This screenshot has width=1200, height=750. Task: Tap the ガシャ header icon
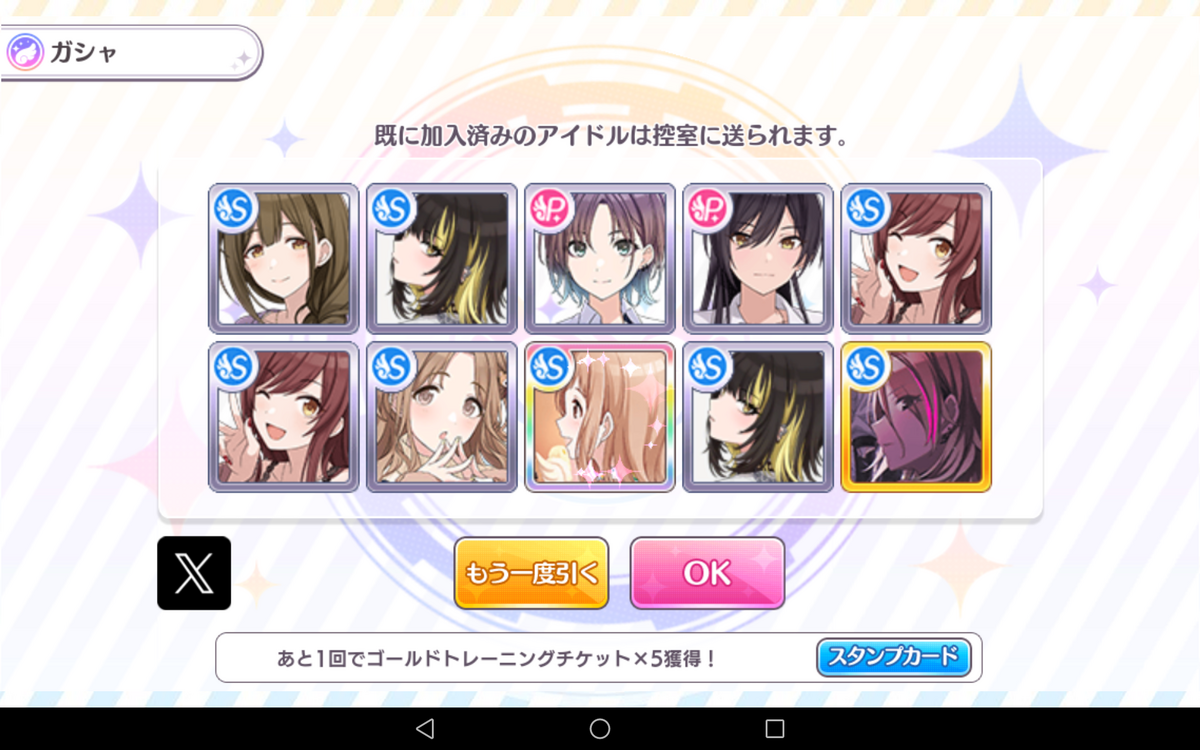point(24,52)
